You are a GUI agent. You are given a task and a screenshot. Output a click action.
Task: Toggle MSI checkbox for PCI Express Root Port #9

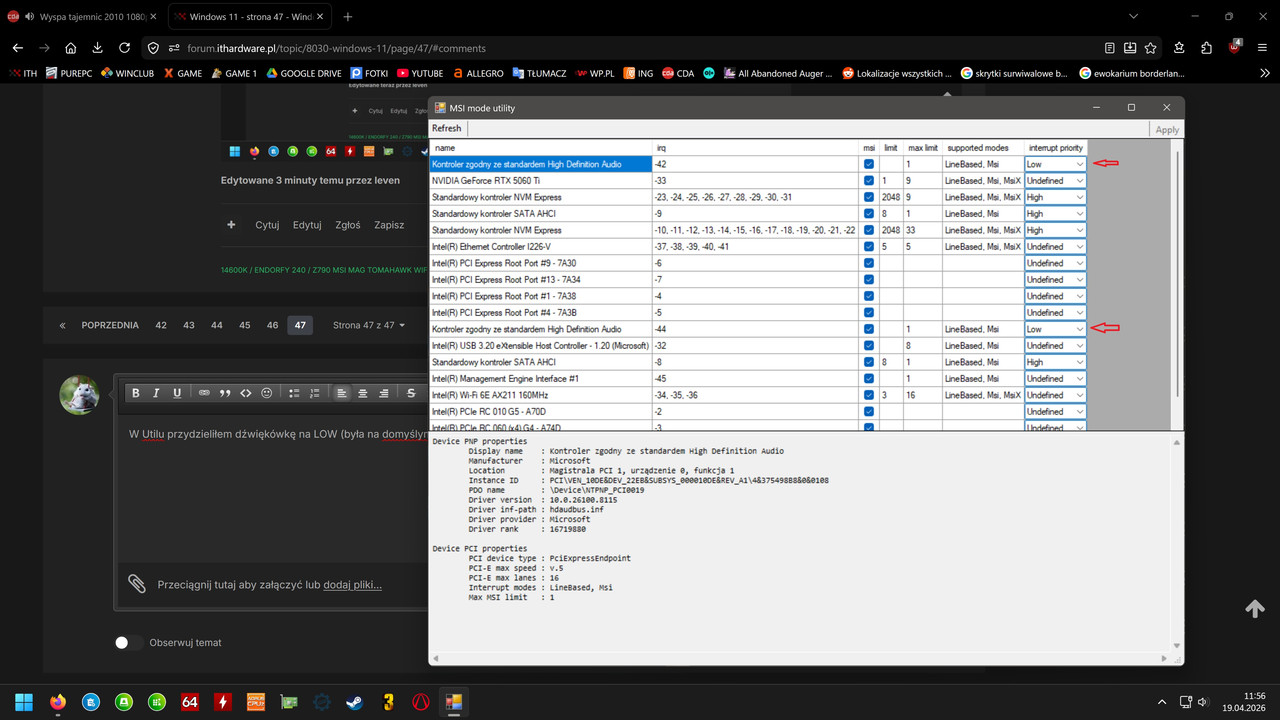(x=868, y=263)
